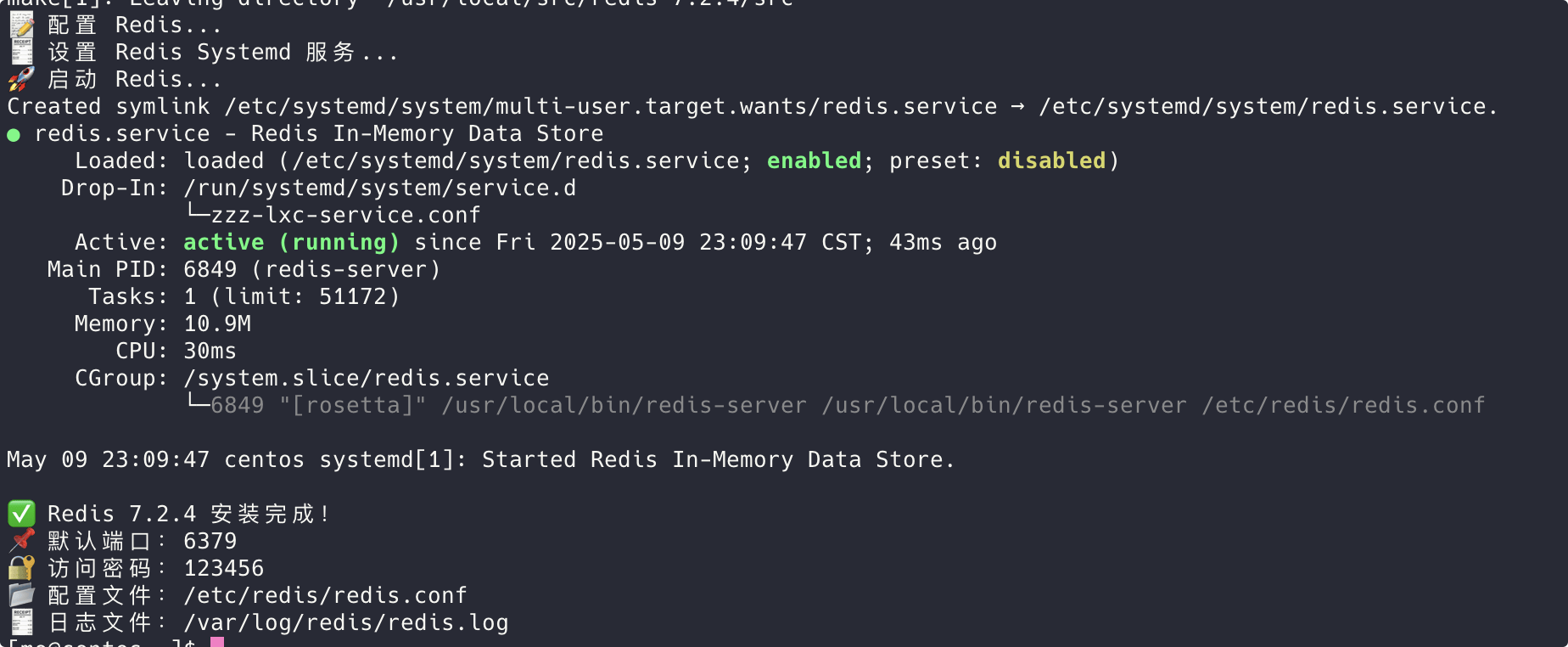Image resolution: width=1568 pixels, height=647 pixels.
Task: Click the open folder emoji before 配置文件
Action: click(x=21, y=595)
